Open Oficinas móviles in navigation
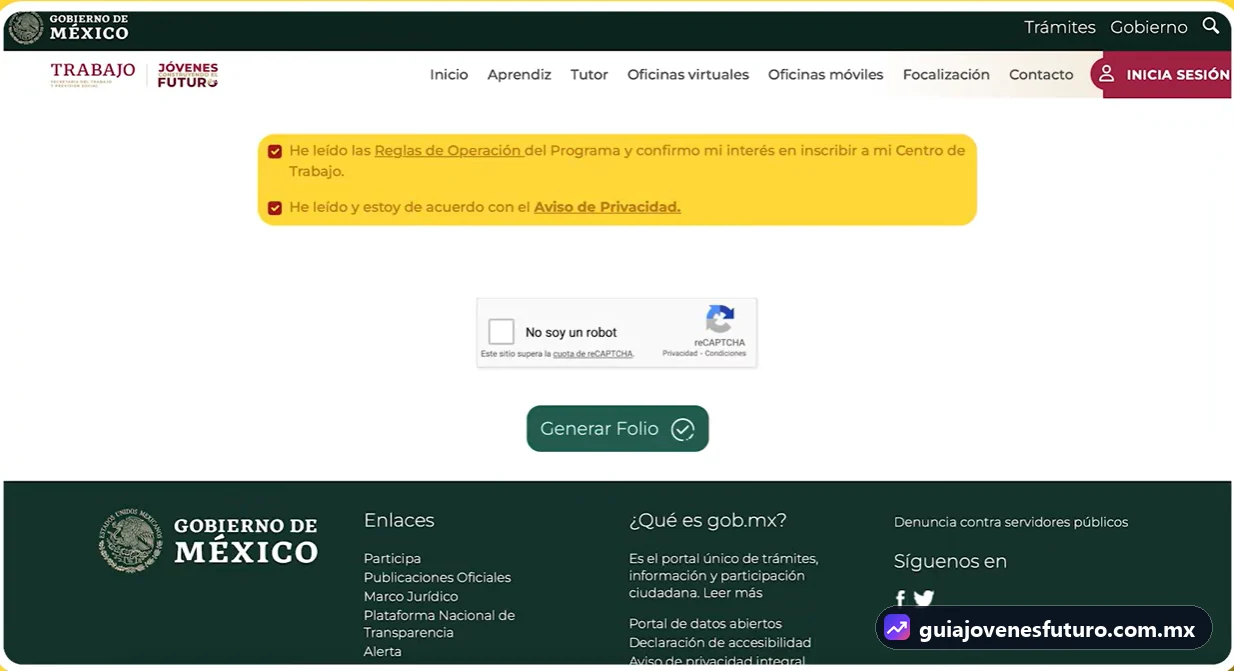 826,75
